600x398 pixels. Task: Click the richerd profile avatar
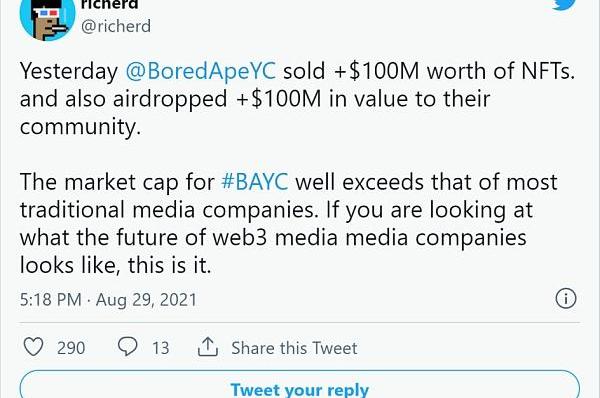(47, 18)
